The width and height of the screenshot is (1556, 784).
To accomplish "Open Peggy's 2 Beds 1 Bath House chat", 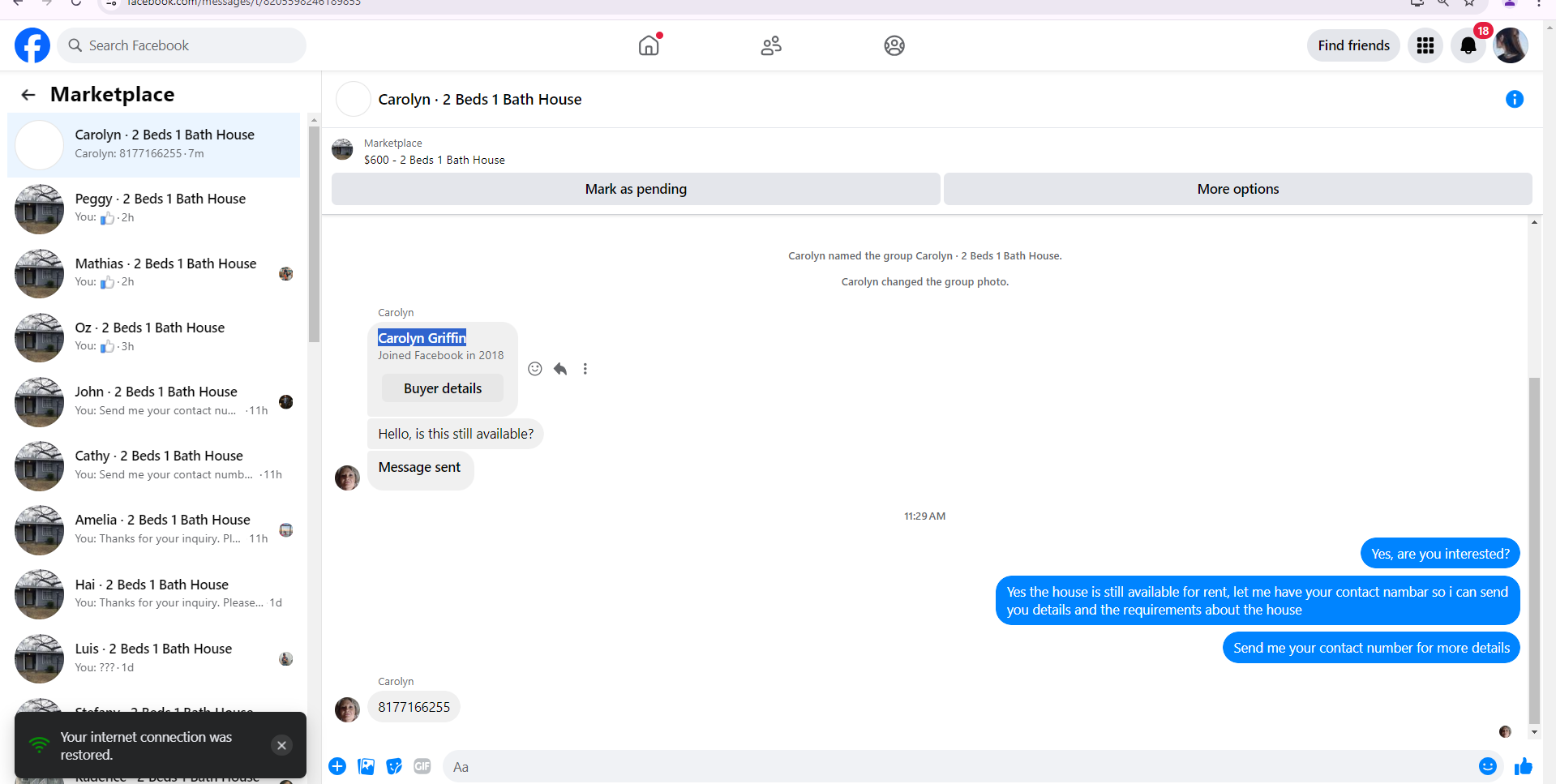I will [154, 209].
